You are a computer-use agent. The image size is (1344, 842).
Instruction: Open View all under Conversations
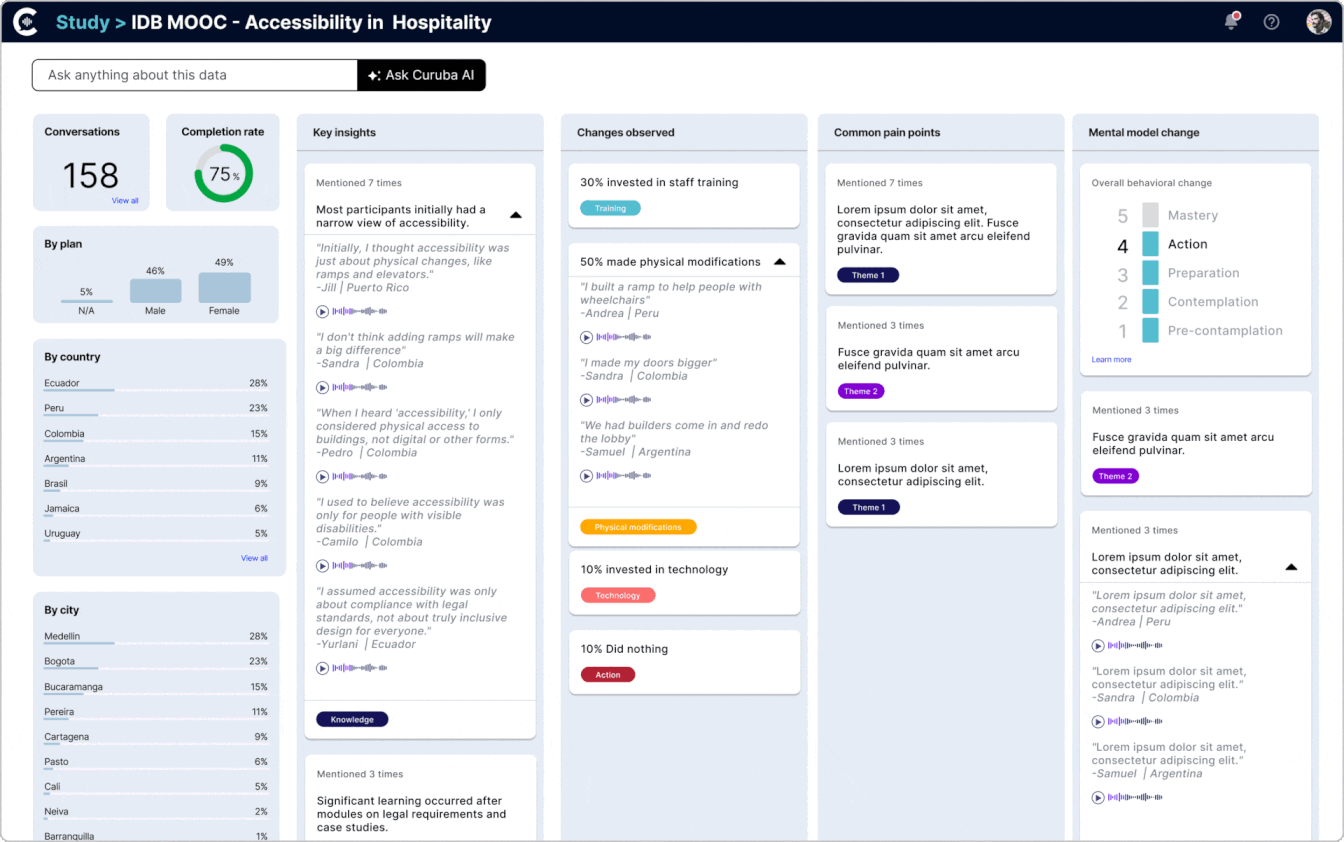125,201
